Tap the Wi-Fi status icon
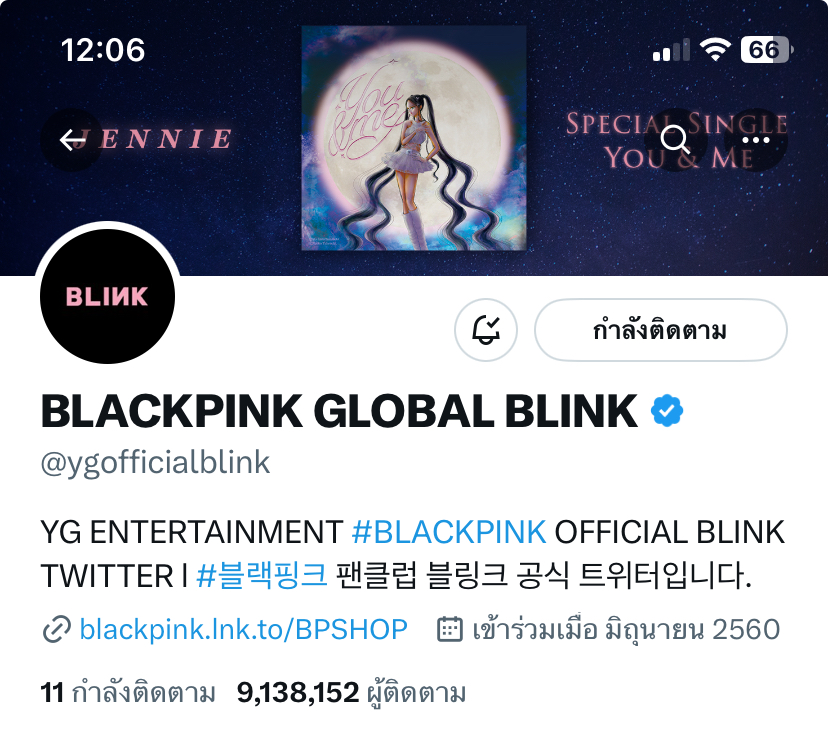 pos(715,50)
